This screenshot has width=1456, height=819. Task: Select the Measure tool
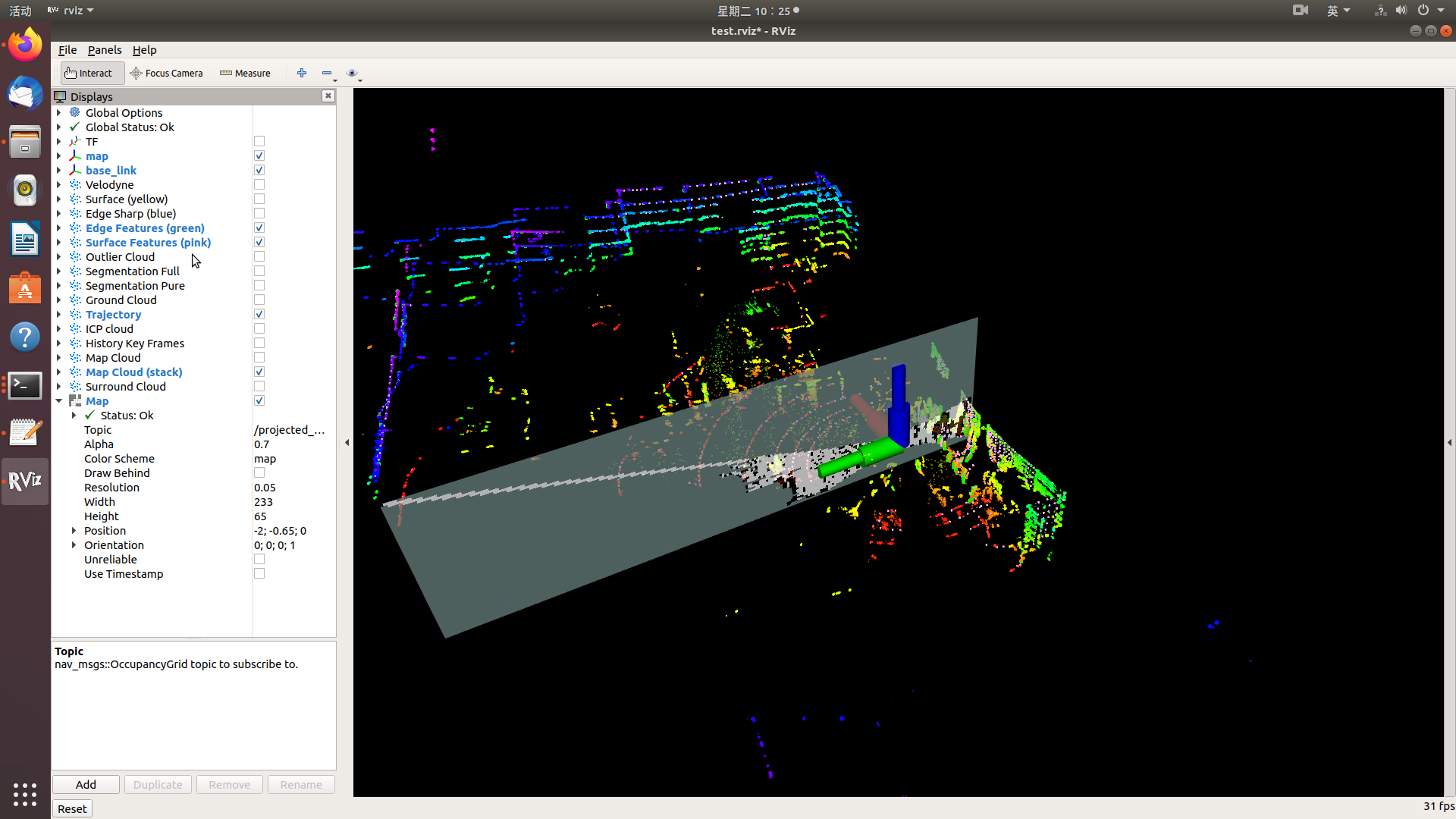245,73
